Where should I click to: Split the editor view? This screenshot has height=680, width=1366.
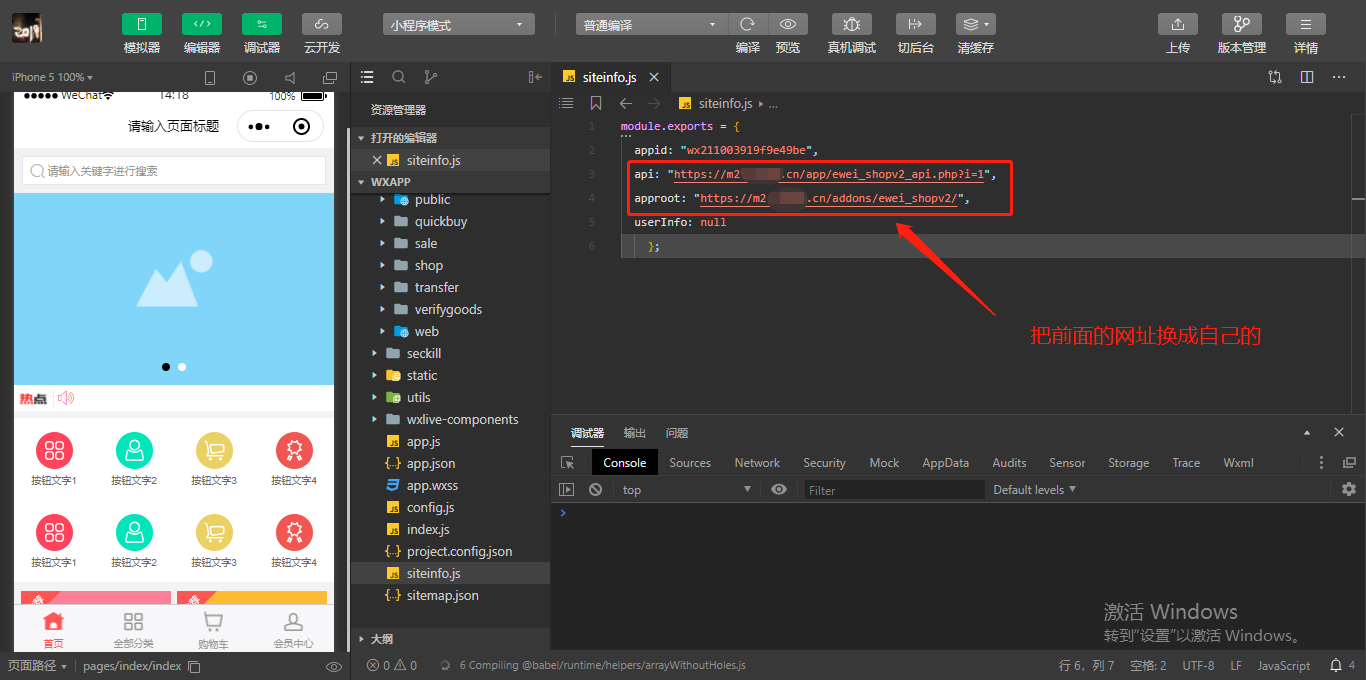[1307, 77]
